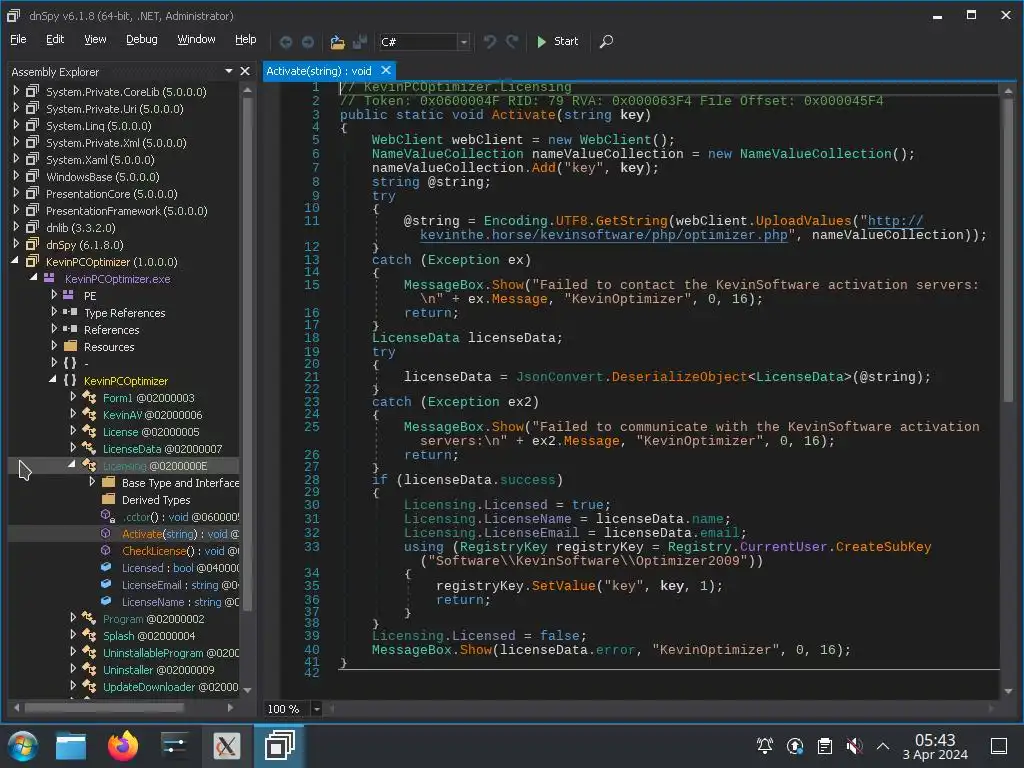Select the UninstallableProgram class
The width and height of the screenshot is (1024, 768).
[x=170, y=652]
